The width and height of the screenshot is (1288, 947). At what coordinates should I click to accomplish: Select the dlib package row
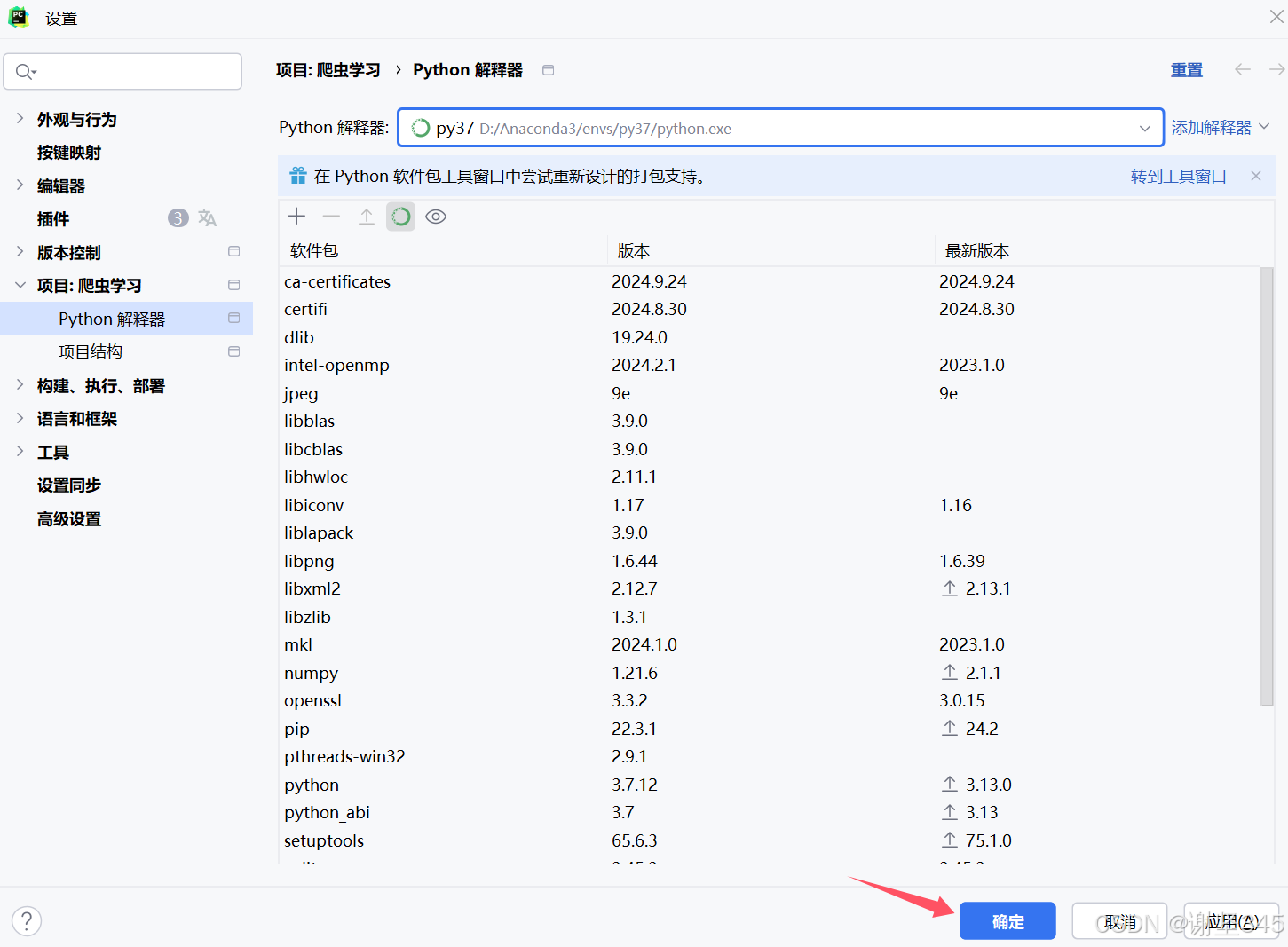click(x=770, y=337)
